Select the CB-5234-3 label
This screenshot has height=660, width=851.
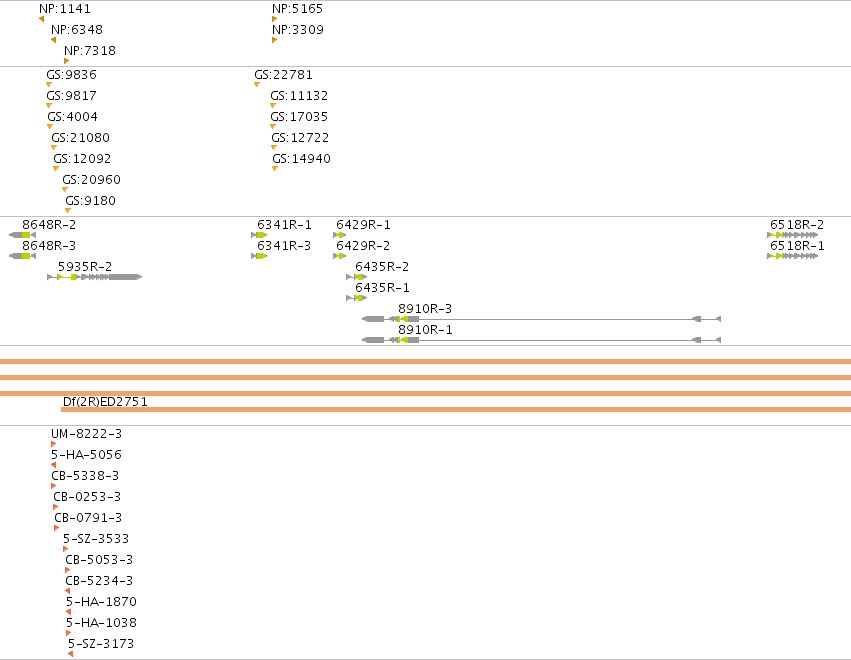[x=99, y=581]
